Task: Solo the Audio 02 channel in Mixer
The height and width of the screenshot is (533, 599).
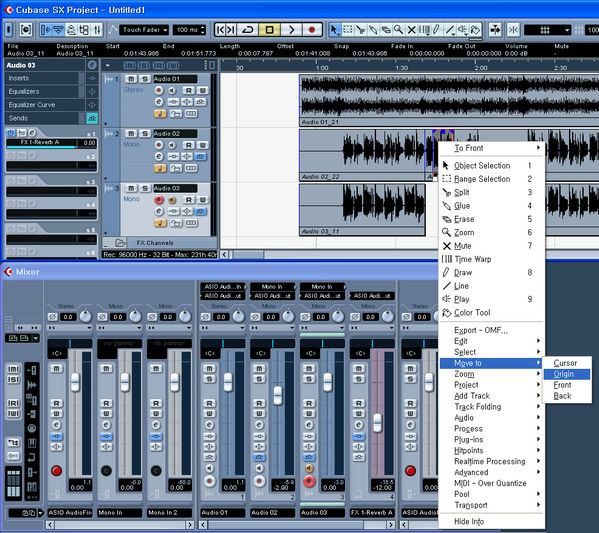Action: 259,379
